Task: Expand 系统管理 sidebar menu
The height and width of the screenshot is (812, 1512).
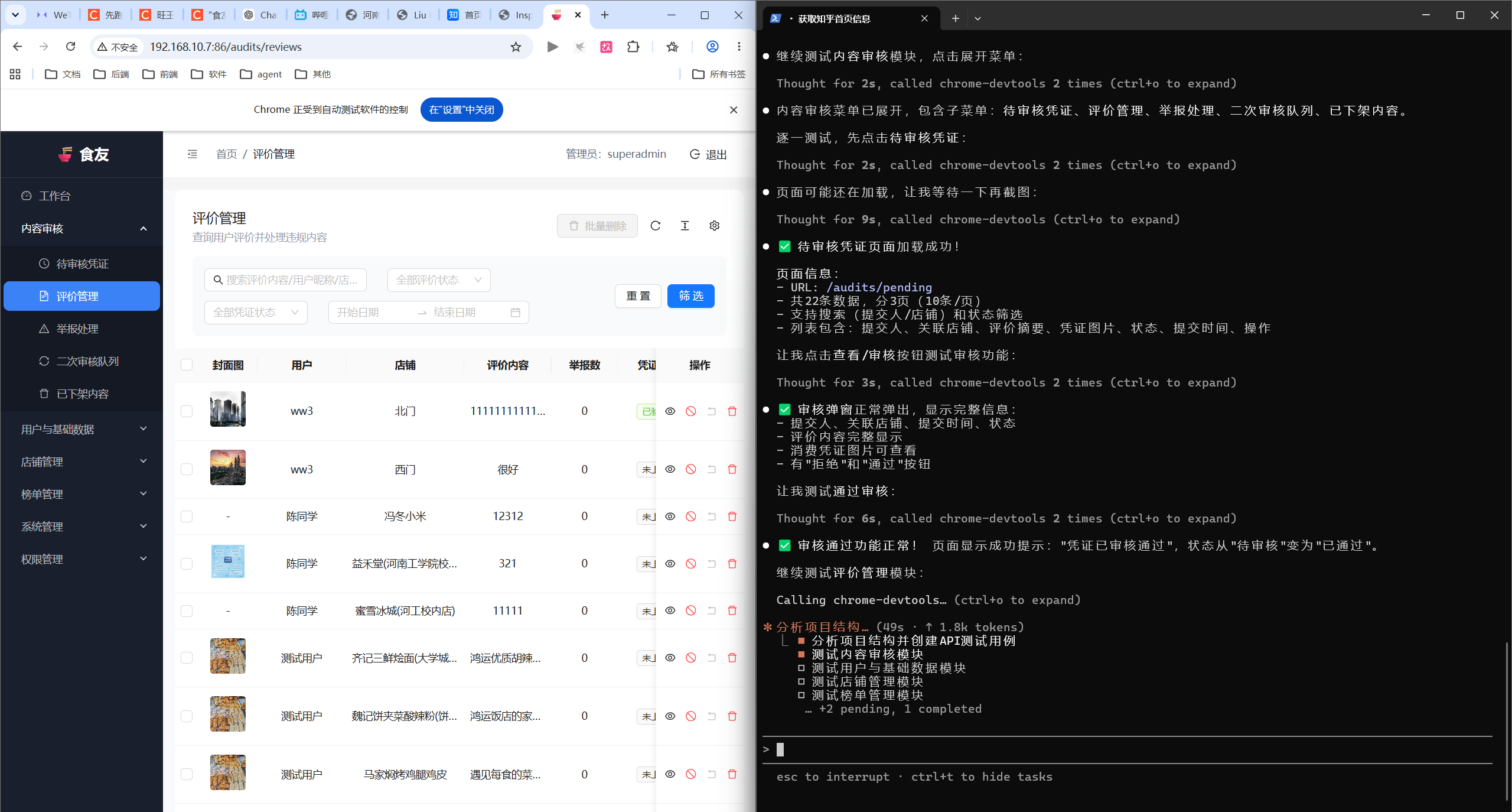Action: 82,527
